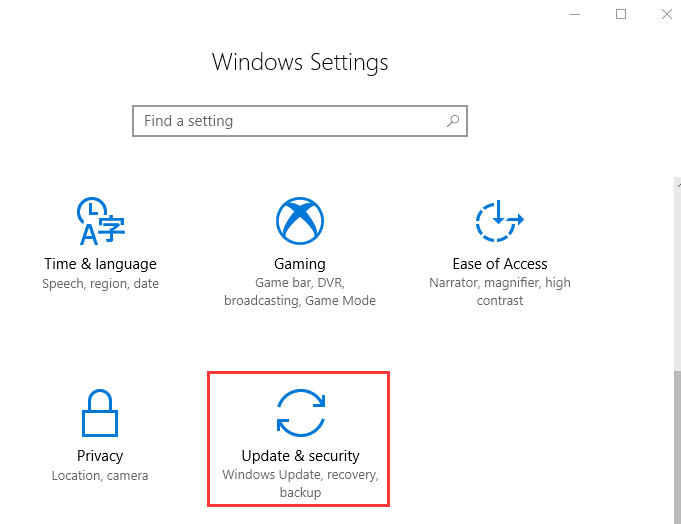
Task: Click the vertical scrollbar thumb
Action: pyautogui.click(x=678, y=447)
